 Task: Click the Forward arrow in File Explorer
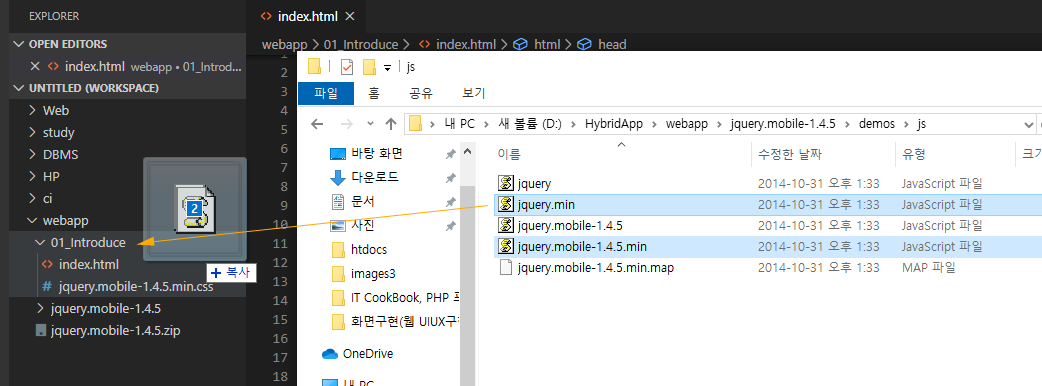[347, 124]
